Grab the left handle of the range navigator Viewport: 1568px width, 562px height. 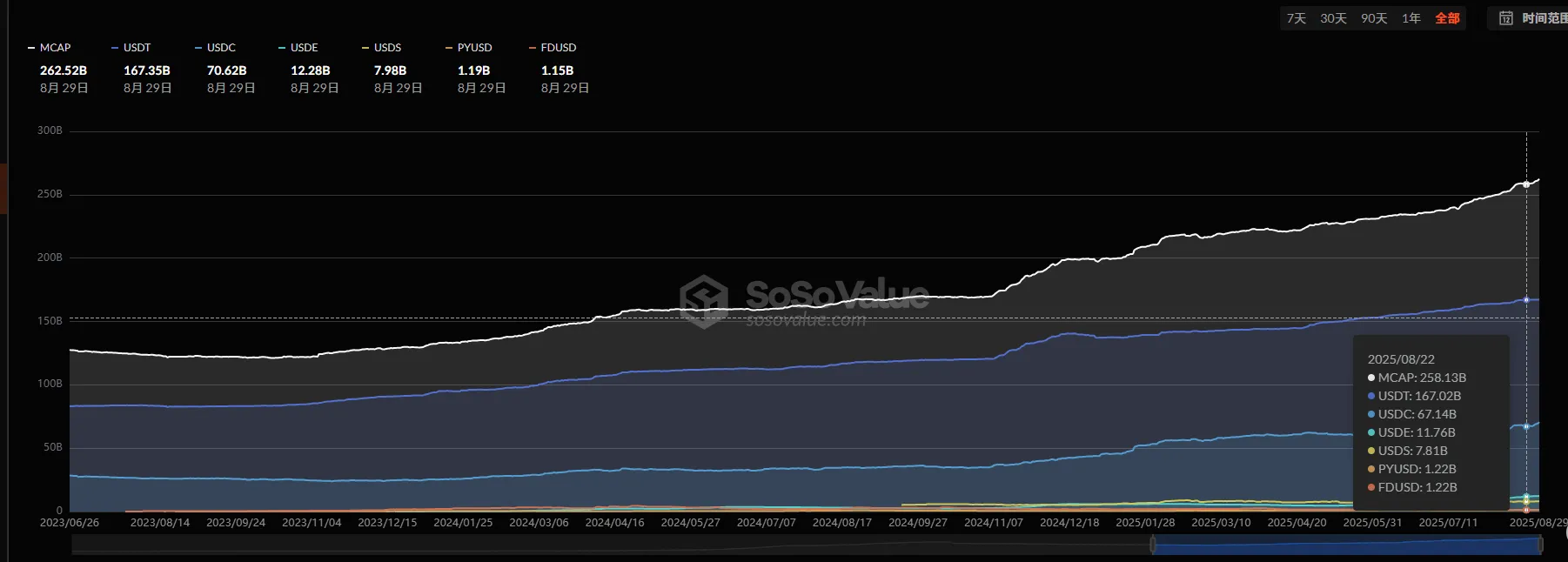pyautogui.click(x=1153, y=545)
